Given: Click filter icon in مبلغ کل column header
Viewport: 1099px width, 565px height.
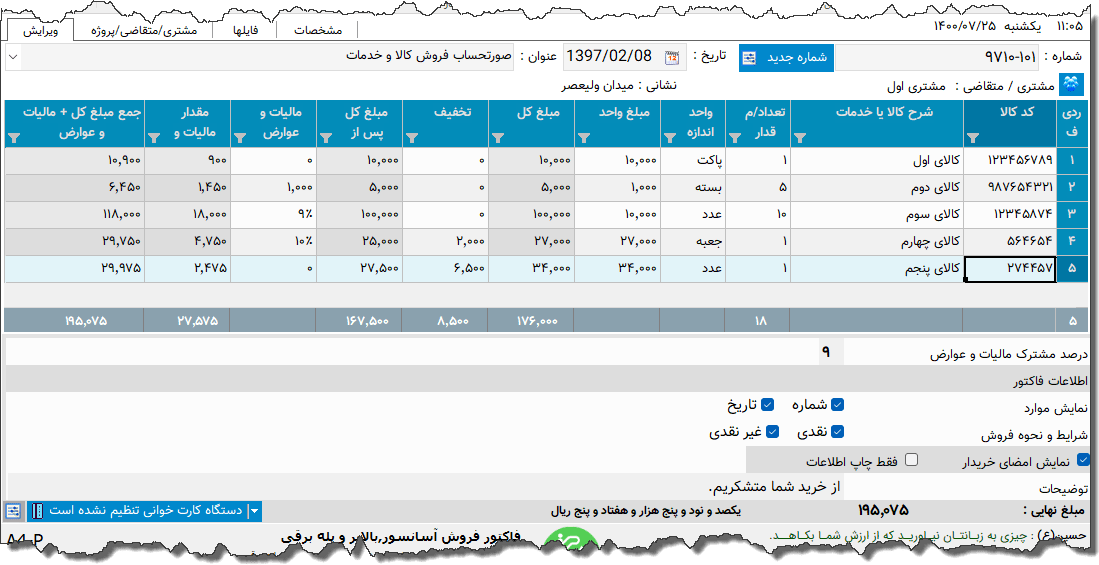Looking at the screenshot, I should click(498, 137).
